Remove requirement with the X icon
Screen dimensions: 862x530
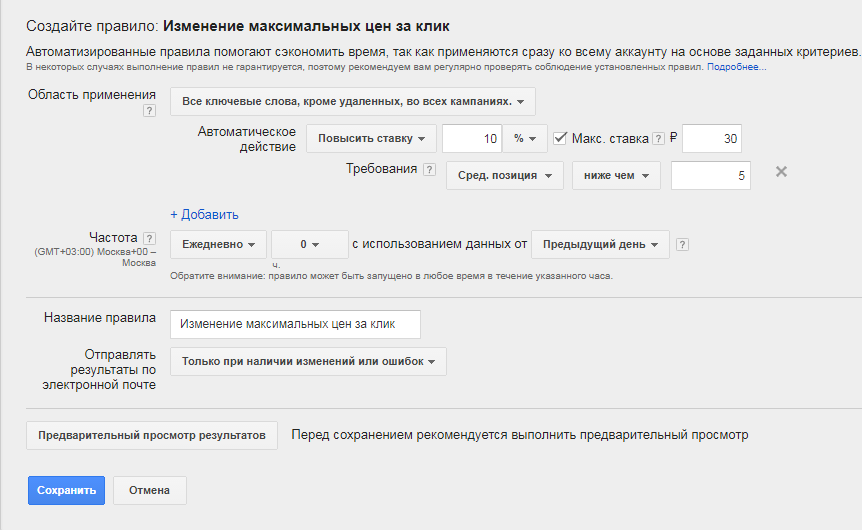tap(782, 172)
